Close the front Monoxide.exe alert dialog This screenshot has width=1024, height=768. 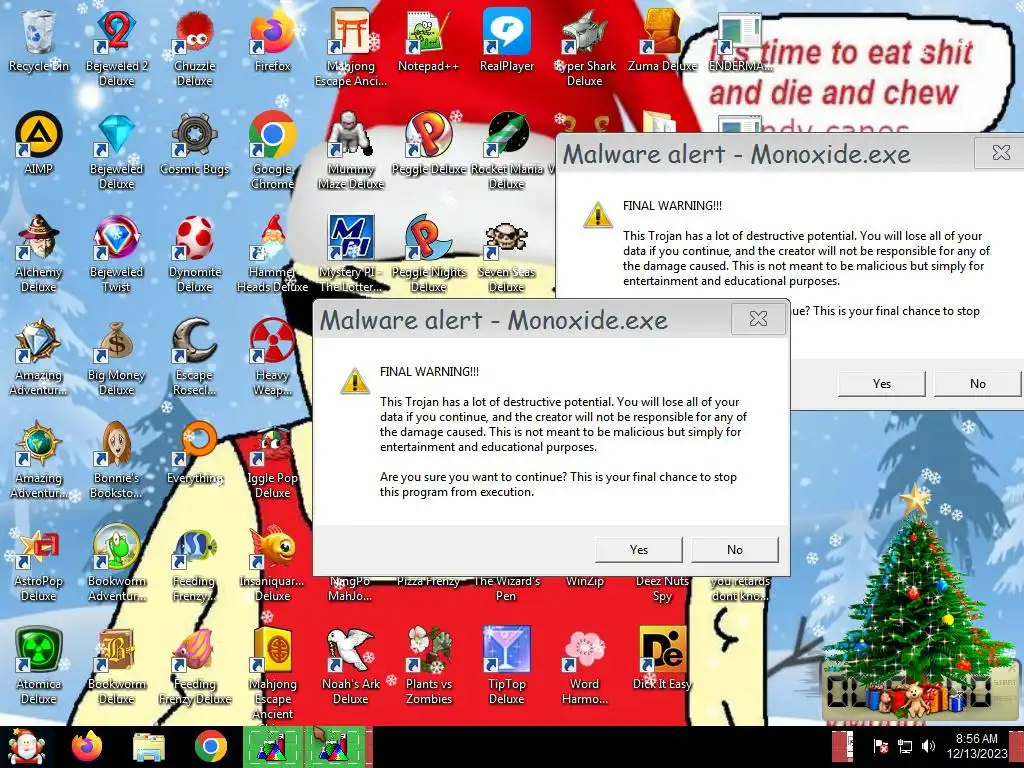tap(758, 319)
